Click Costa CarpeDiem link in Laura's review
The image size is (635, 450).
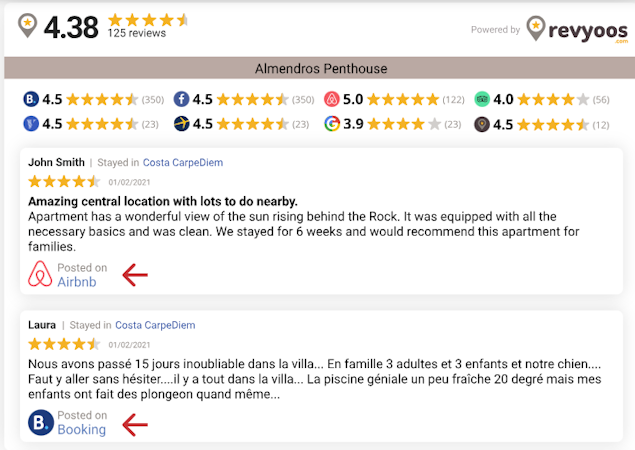point(155,325)
